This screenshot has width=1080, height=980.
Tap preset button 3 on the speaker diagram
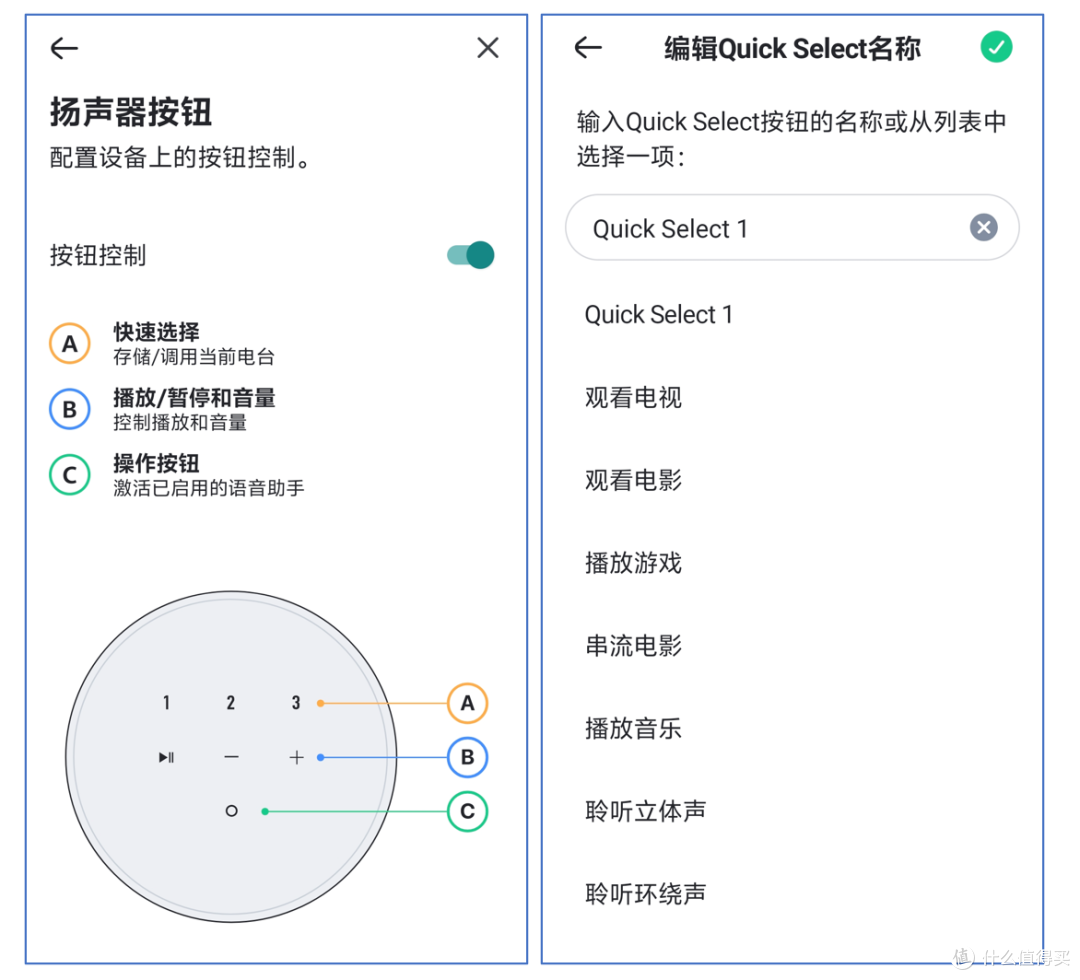(x=295, y=702)
